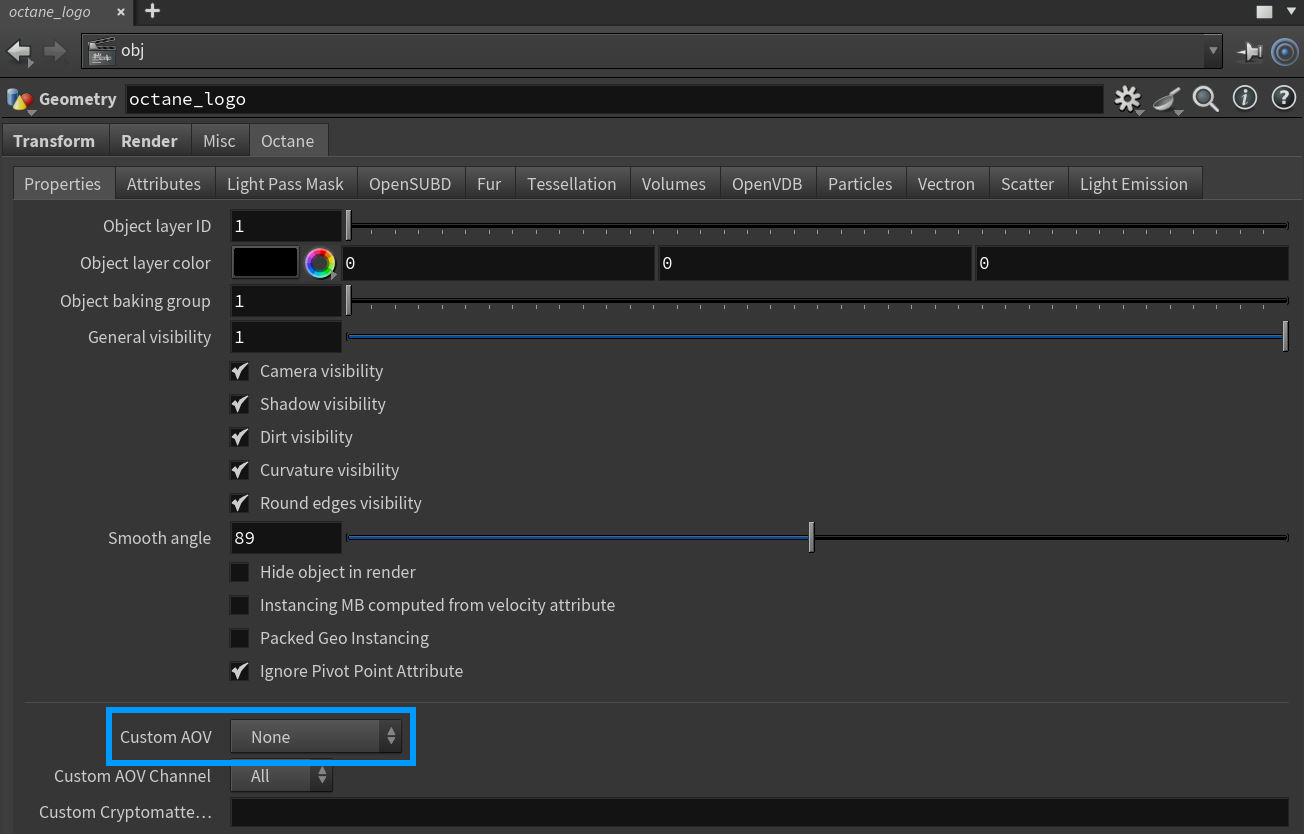The image size is (1304, 834).
Task: Switch to the Light Pass Mask tab
Action: [x=285, y=184]
